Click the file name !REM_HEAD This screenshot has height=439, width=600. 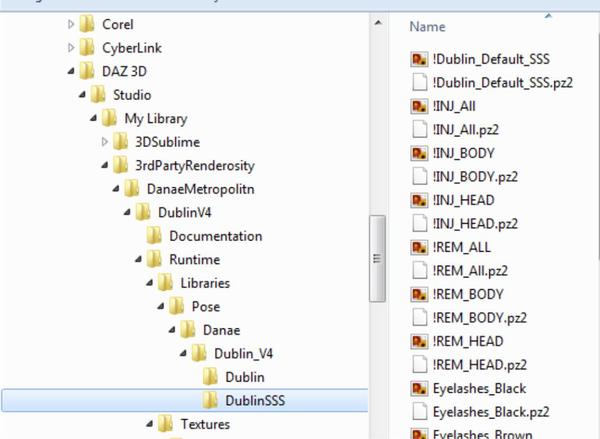pos(468,341)
